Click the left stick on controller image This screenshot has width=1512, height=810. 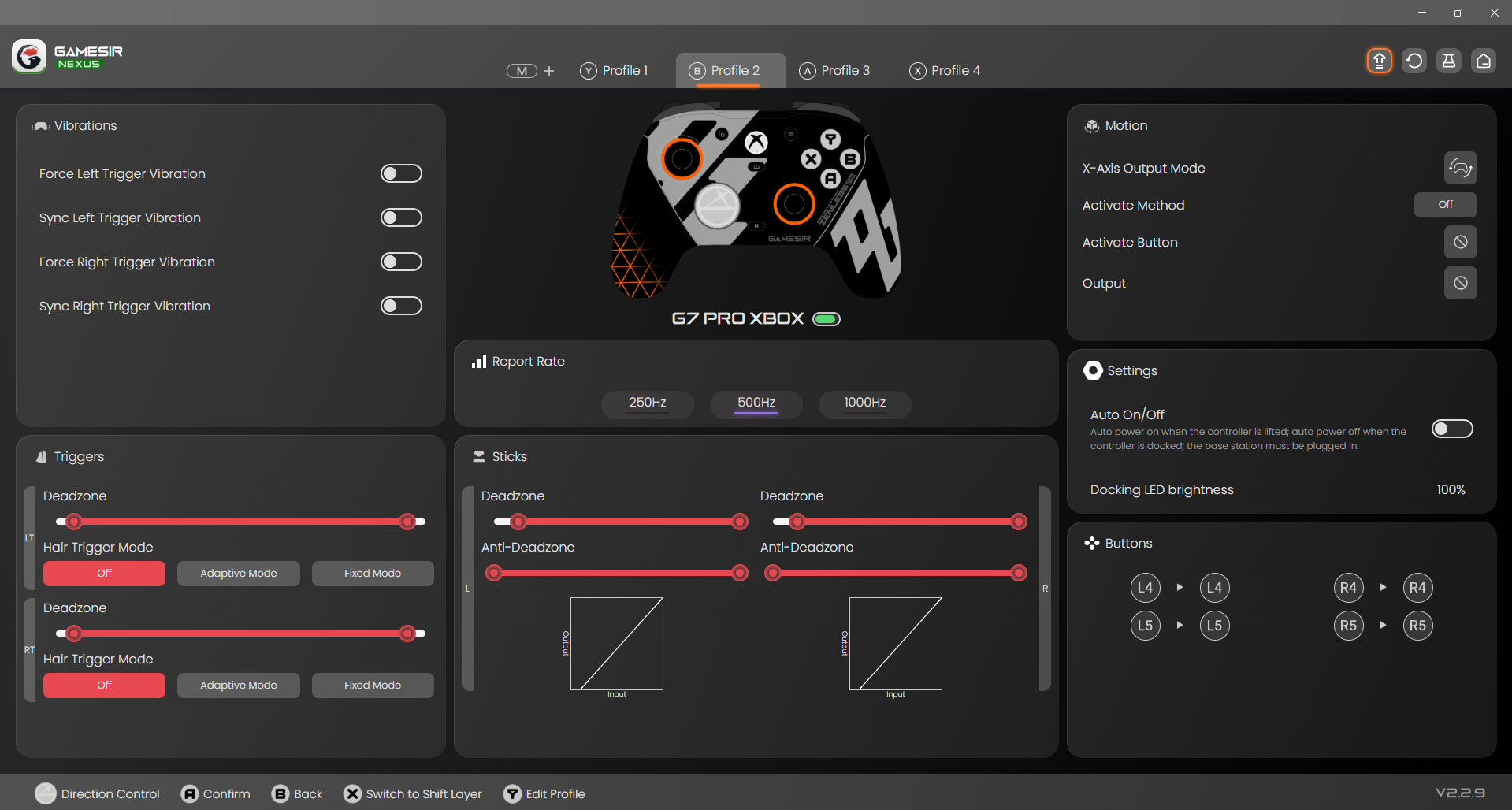[682, 159]
